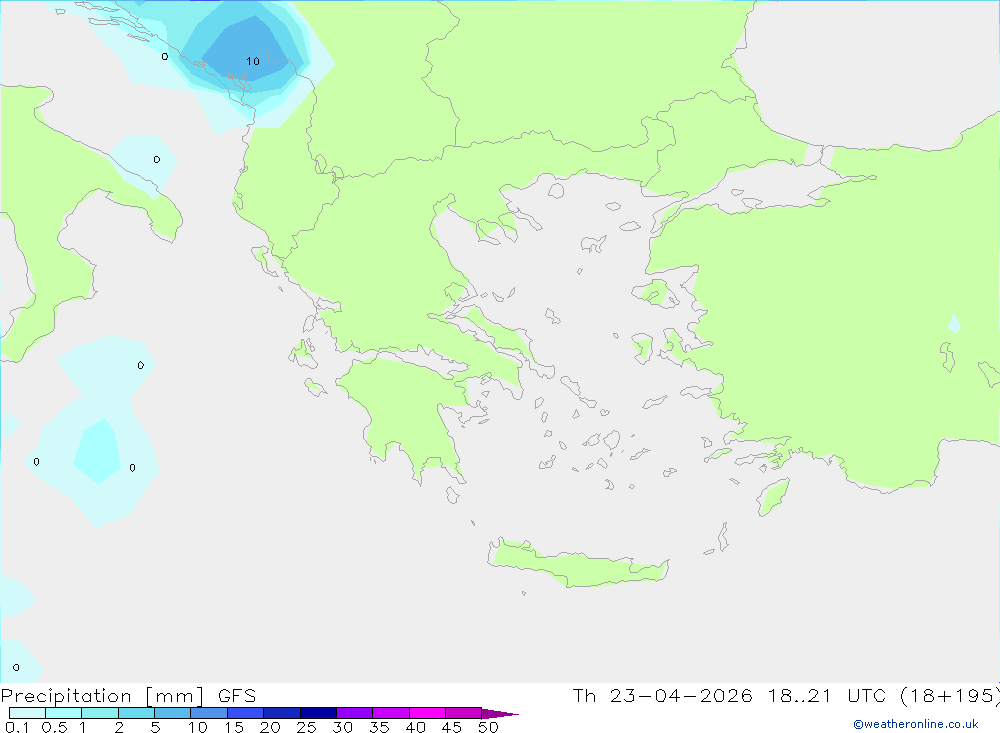Click the legend label 50
1000x733 pixels.
[488, 727]
